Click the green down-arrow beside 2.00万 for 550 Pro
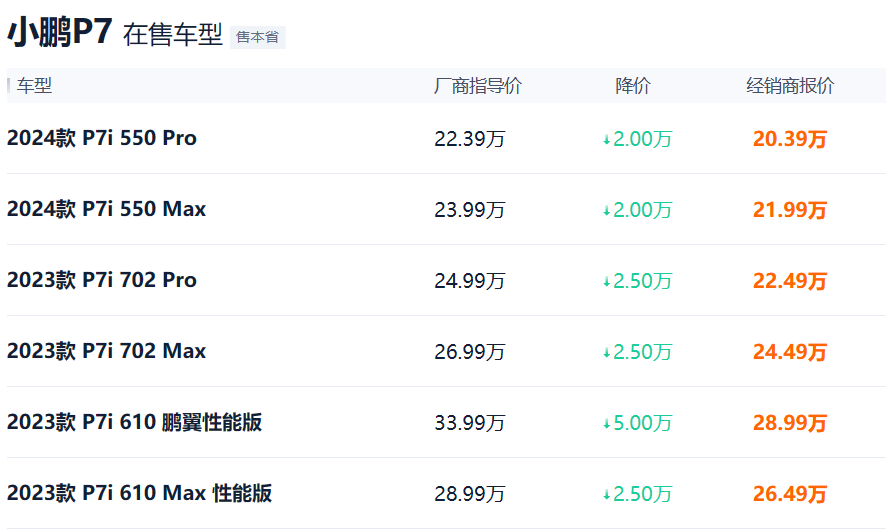The width and height of the screenshot is (886, 529). [606, 140]
